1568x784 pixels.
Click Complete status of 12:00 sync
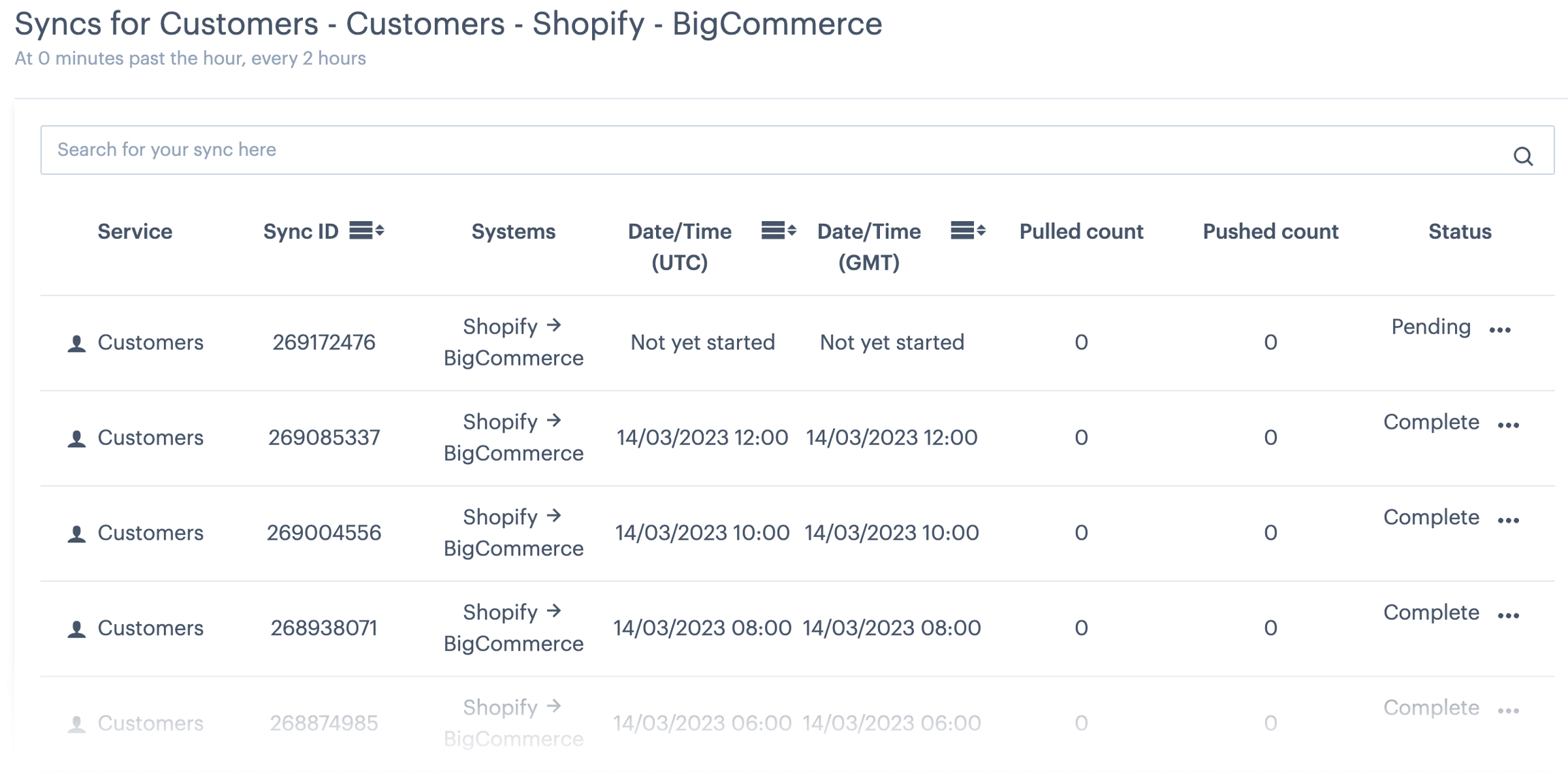pyautogui.click(x=1431, y=422)
